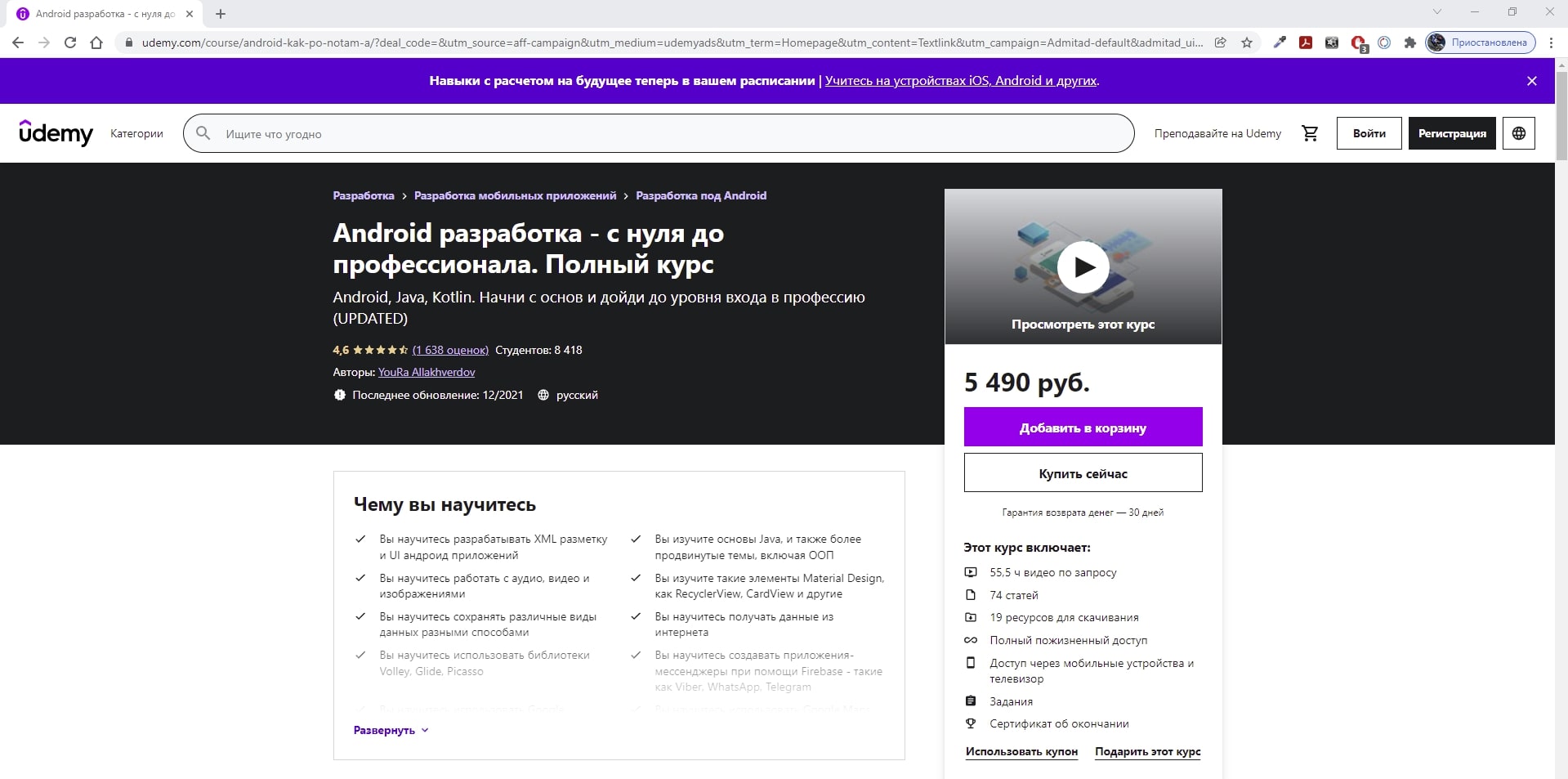Click the 55,5 ч видео по запросу text
The height and width of the screenshot is (779, 1568).
click(1052, 572)
